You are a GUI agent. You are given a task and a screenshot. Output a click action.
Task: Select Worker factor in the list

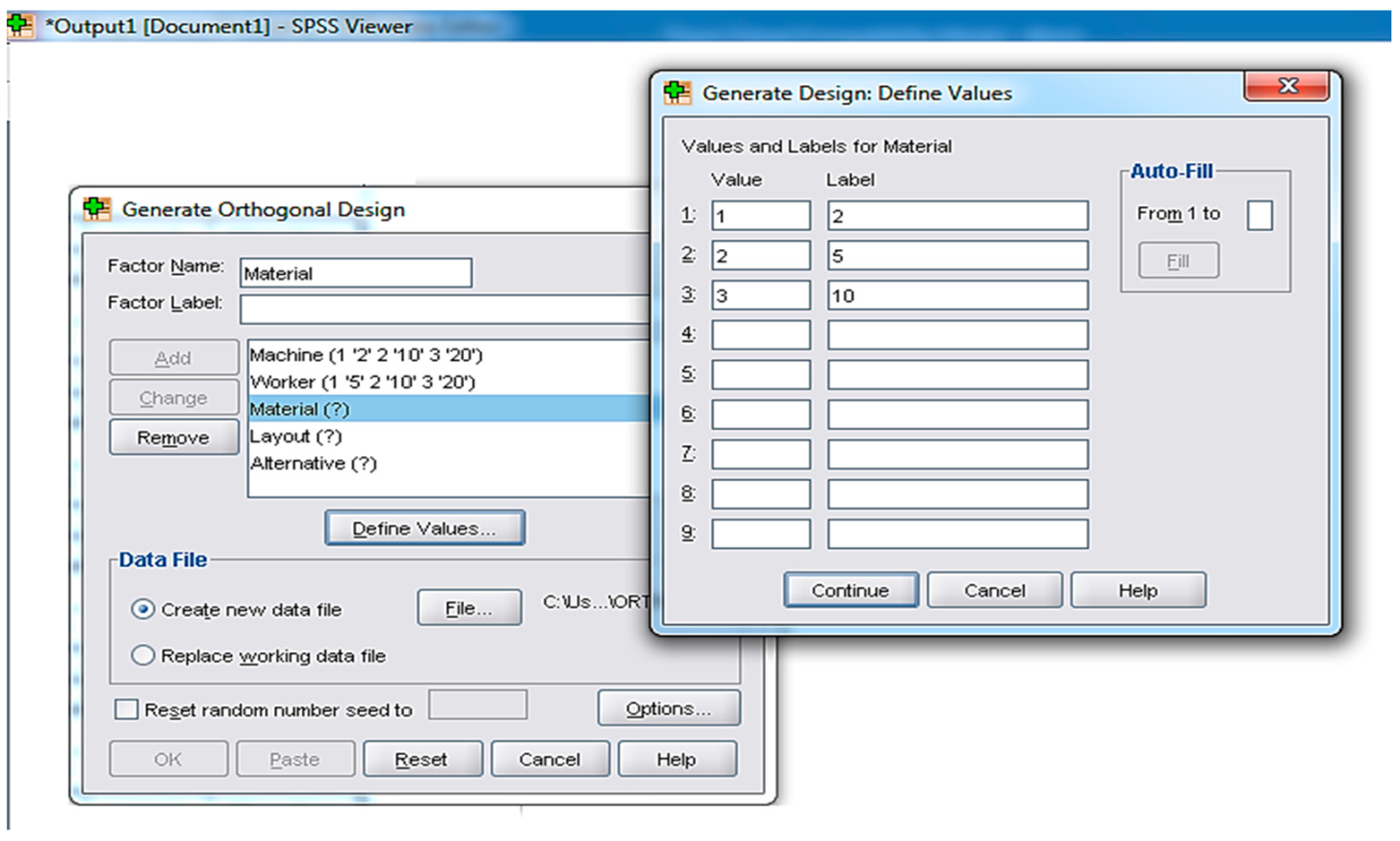pyautogui.click(x=362, y=382)
